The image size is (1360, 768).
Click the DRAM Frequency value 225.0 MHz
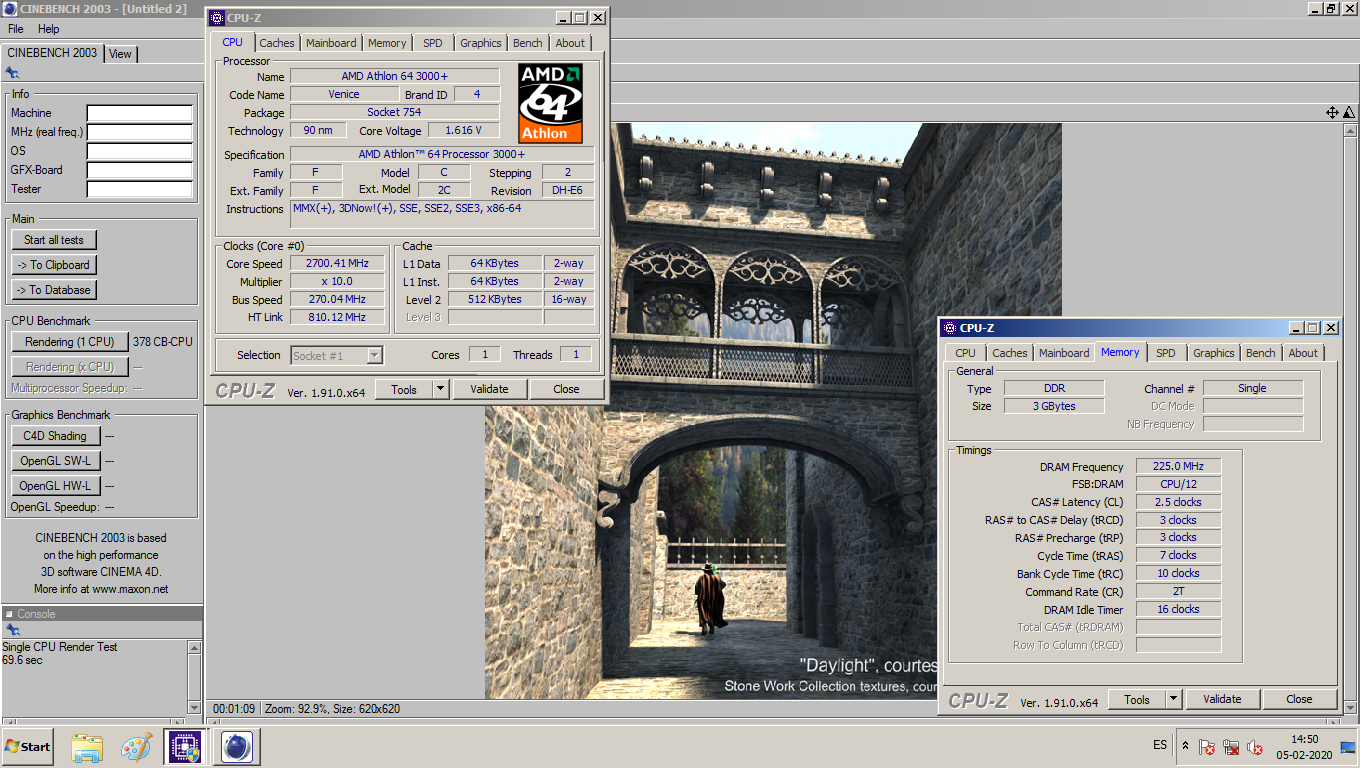[1178, 466]
